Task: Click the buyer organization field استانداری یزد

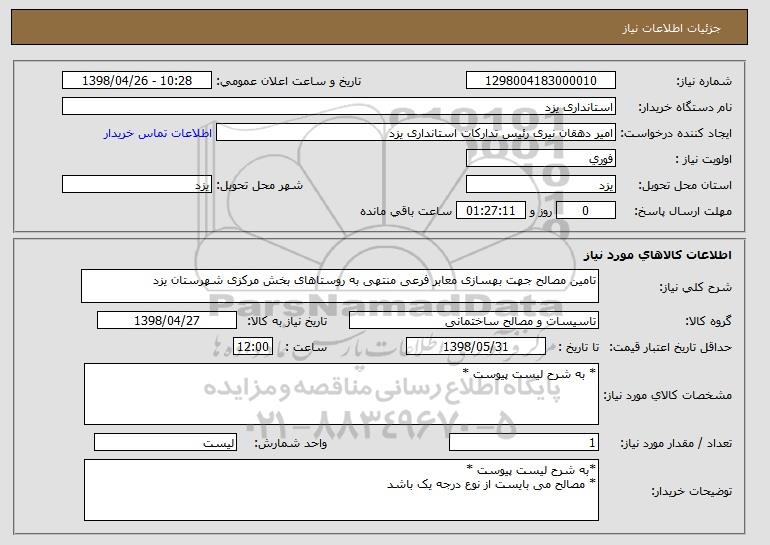Action: click(339, 107)
